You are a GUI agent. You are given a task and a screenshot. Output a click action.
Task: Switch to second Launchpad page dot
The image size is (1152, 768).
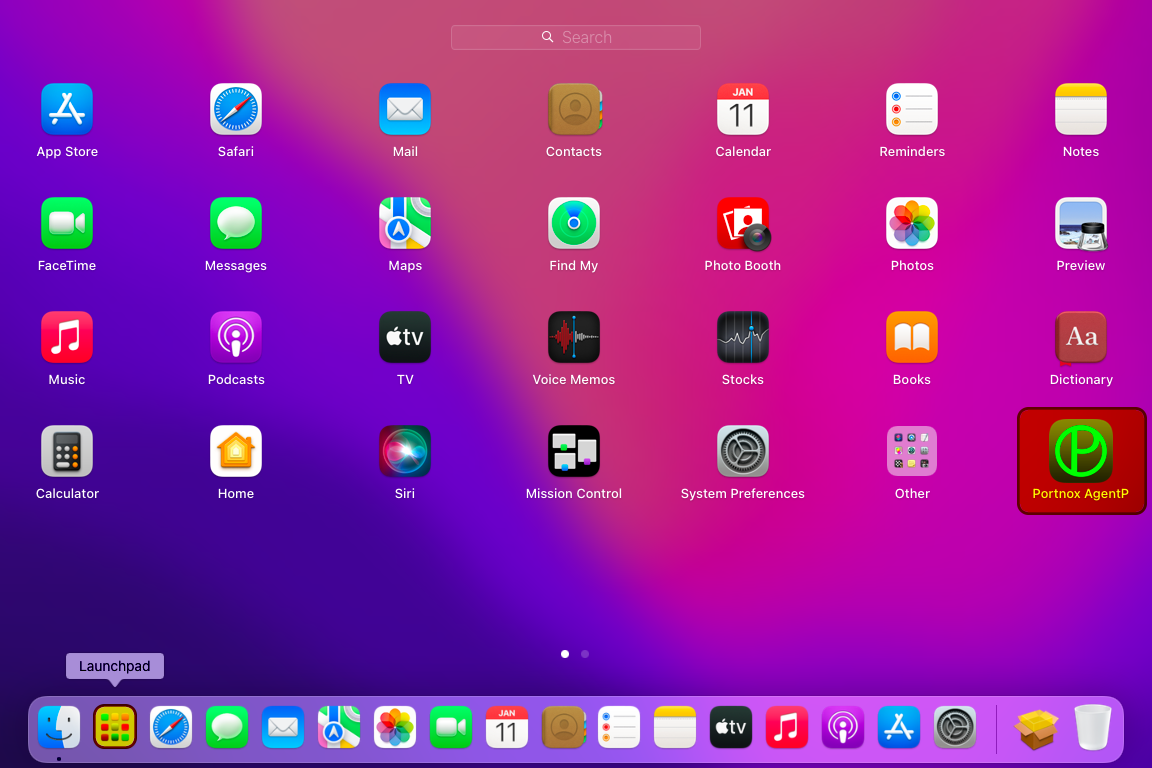[x=585, y=654]
